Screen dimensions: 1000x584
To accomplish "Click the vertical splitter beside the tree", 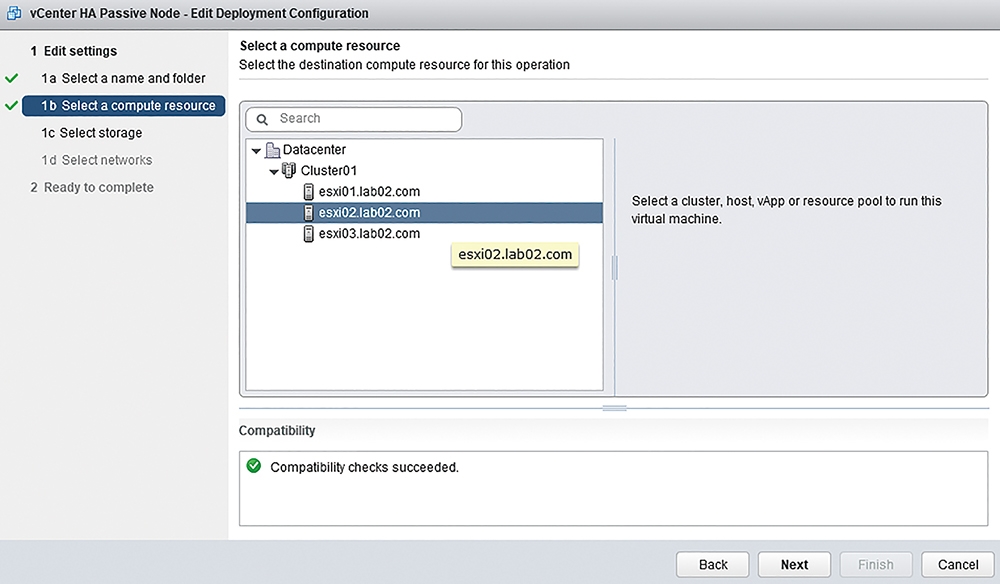I will click(x=614, y=268).
